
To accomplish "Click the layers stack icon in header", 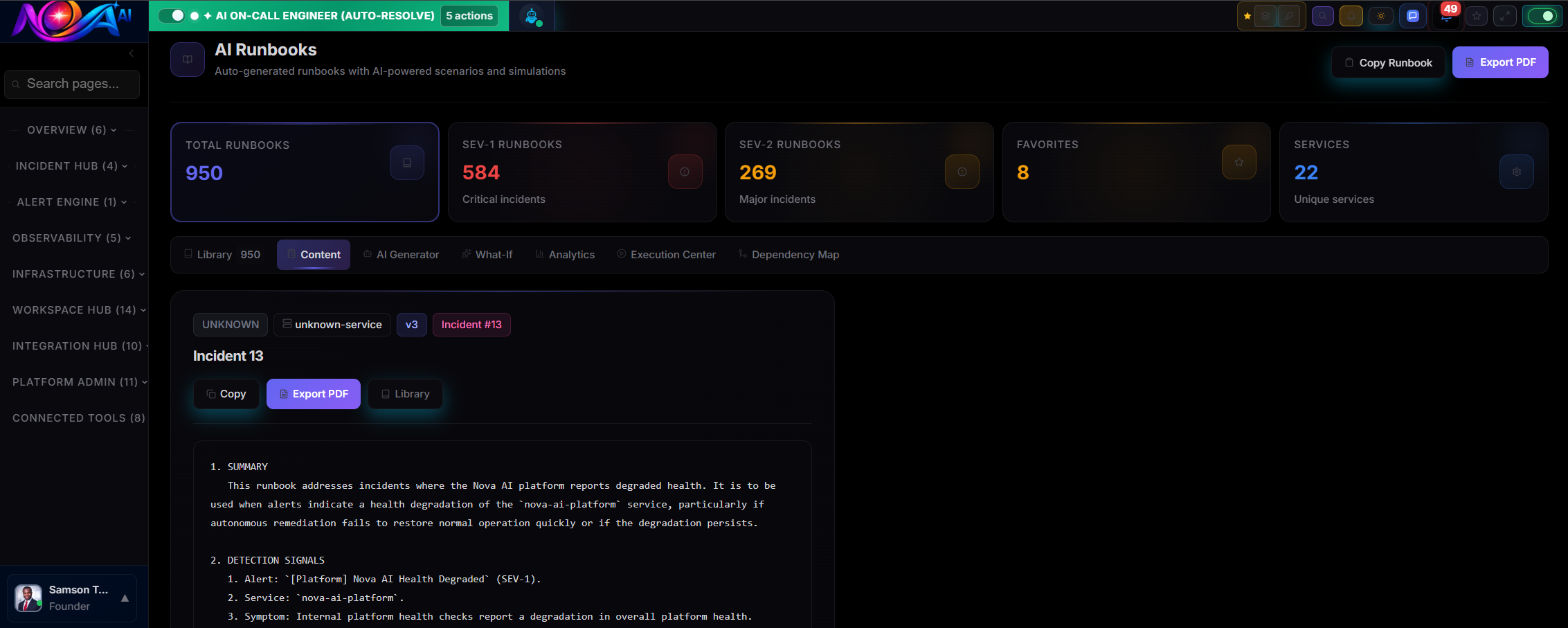I will point(1265,16).
